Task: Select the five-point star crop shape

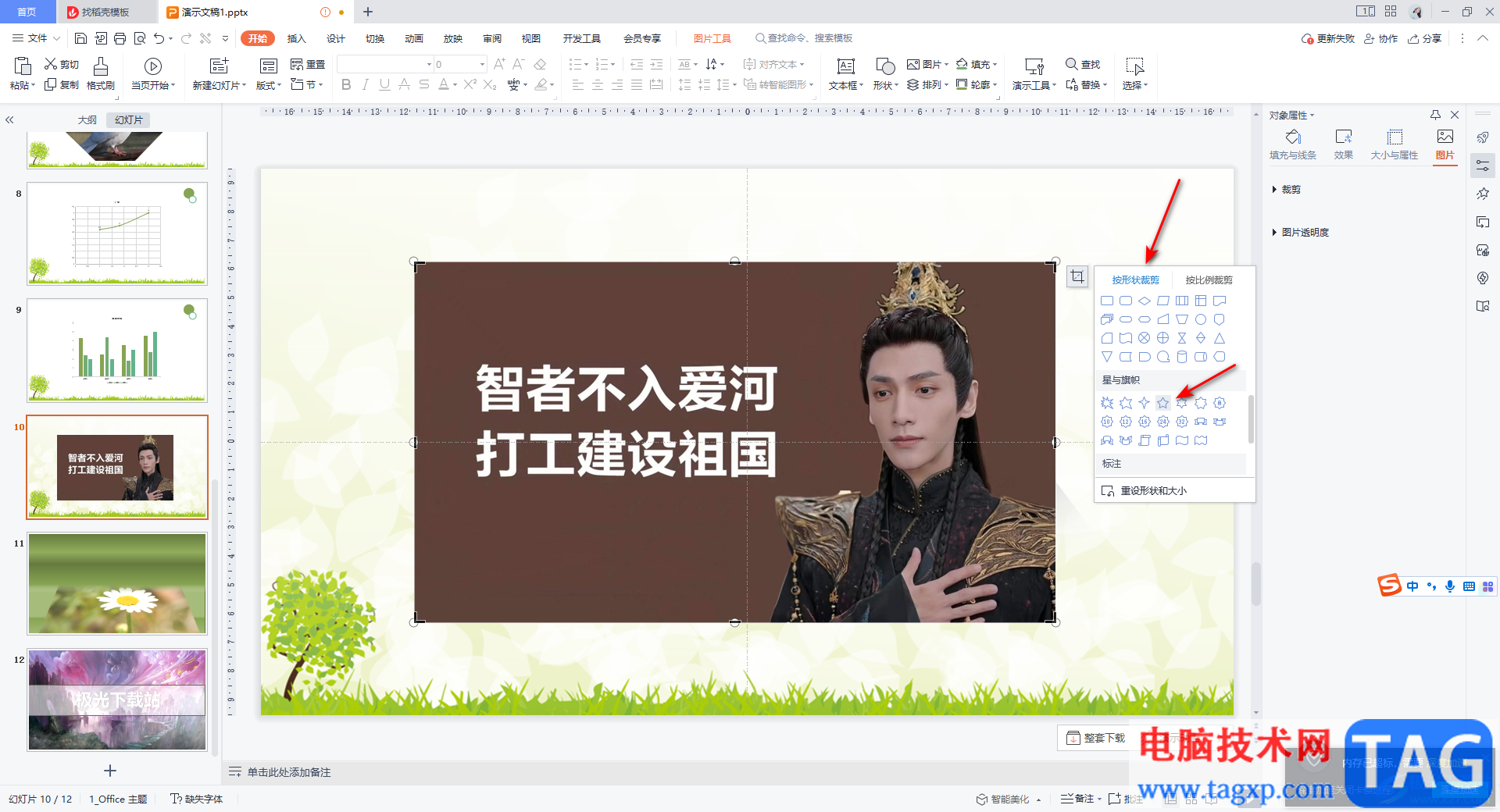Action: tap(1162, 403)
